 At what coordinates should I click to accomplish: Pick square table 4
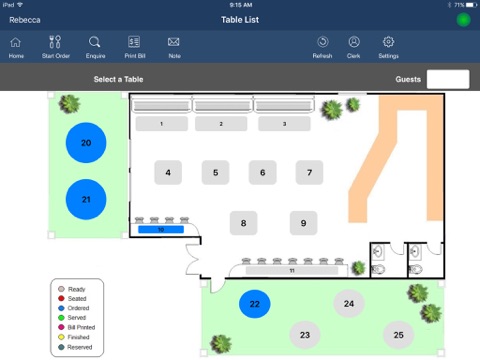(x=168, y=172)
